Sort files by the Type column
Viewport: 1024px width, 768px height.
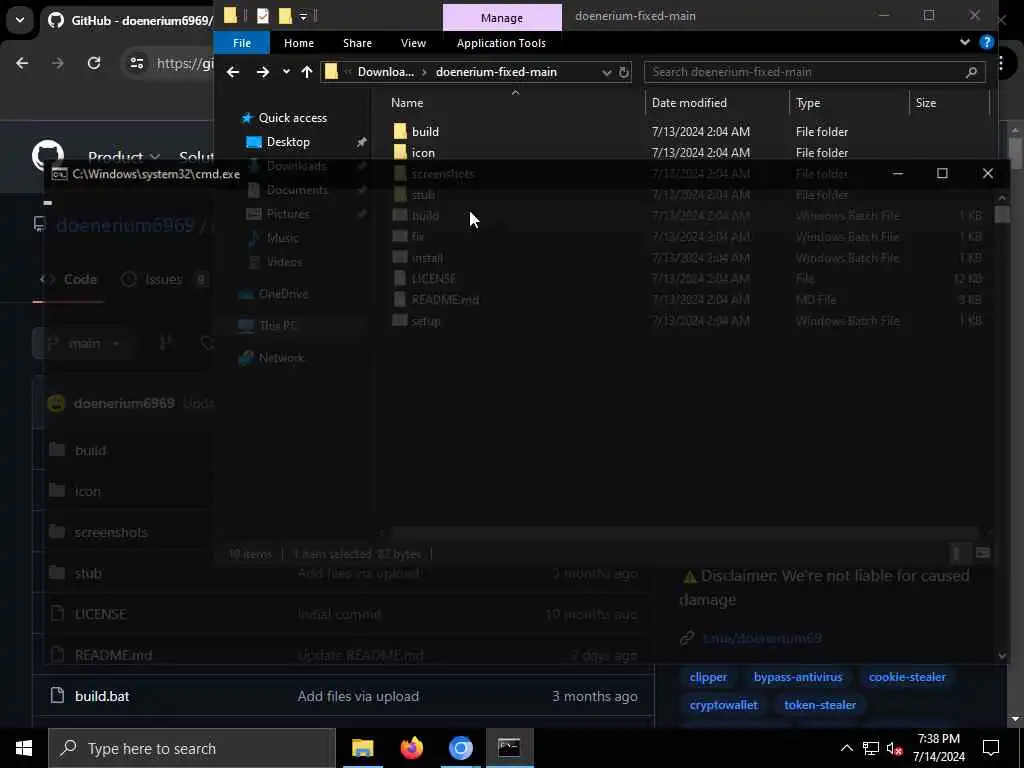[x=808, y=103]
